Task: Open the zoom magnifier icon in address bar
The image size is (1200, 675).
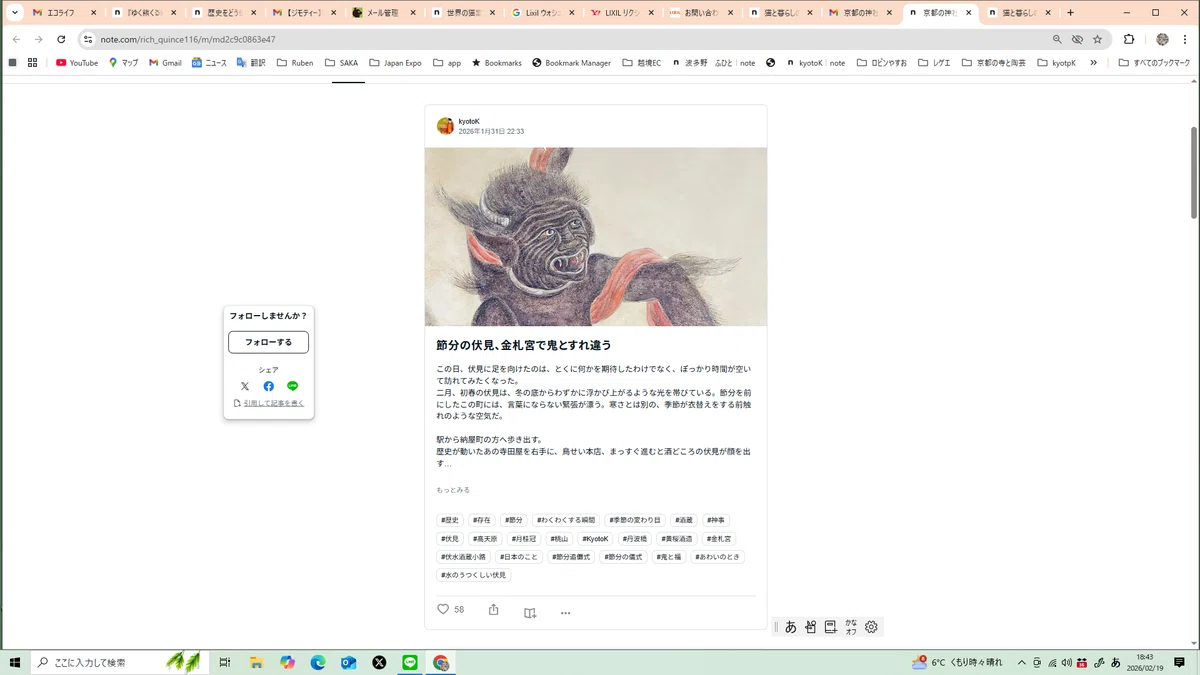Action: 1057,39
